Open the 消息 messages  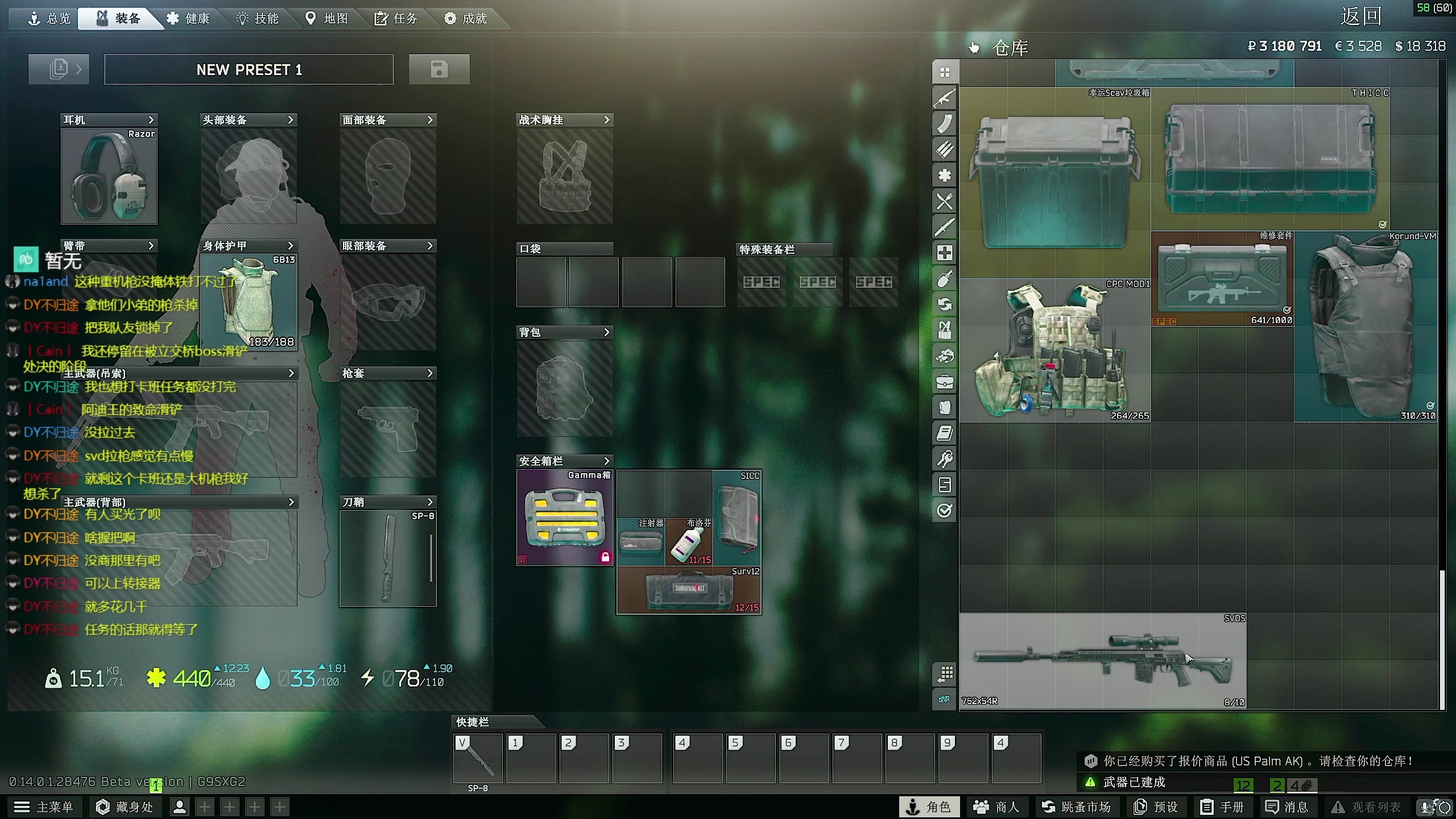(1287, 806)
